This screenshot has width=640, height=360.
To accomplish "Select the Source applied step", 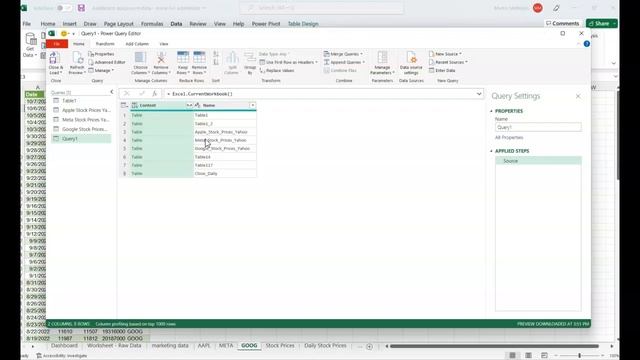I will 538,161.
